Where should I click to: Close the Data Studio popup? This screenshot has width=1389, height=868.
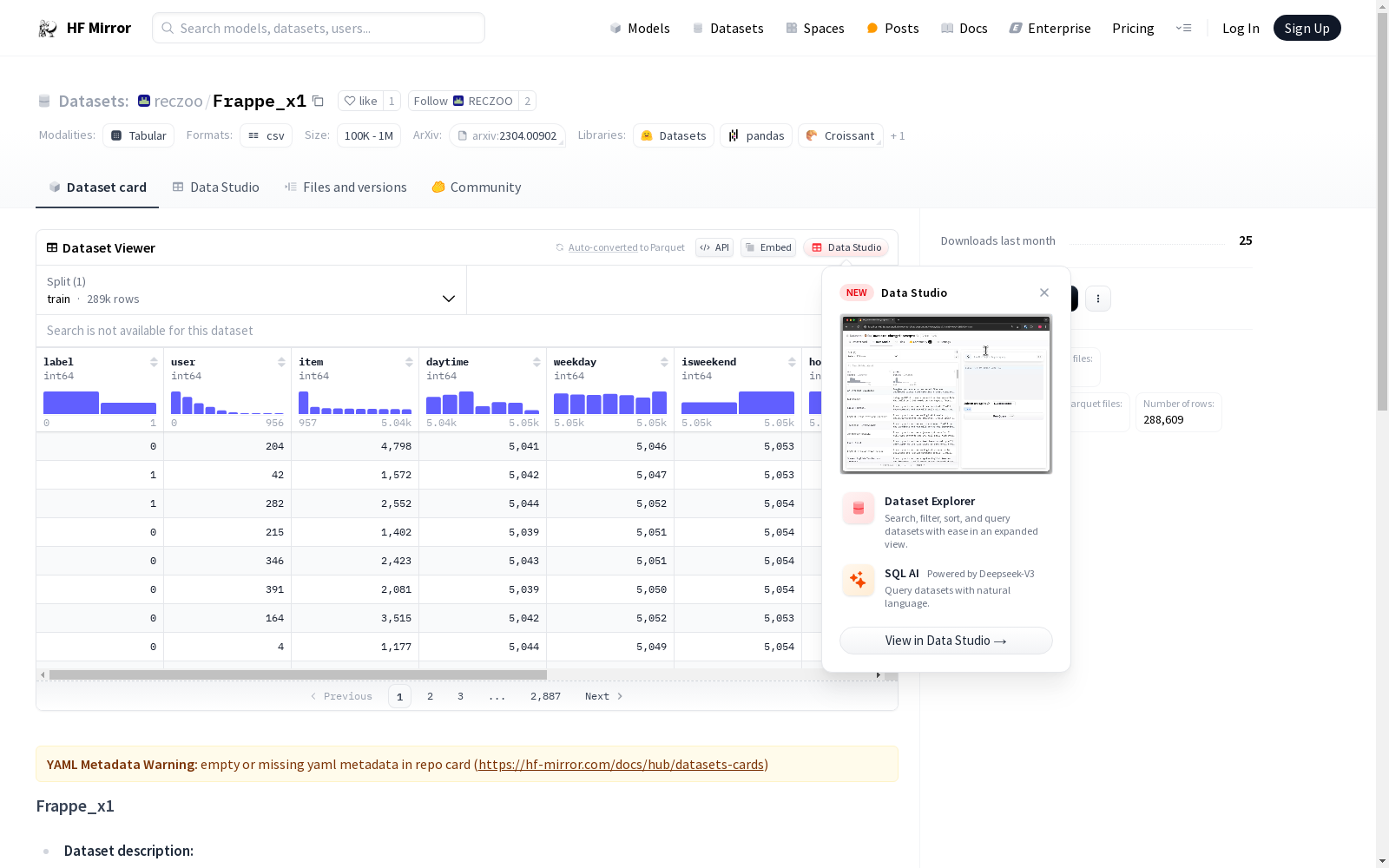[1044, 293]
